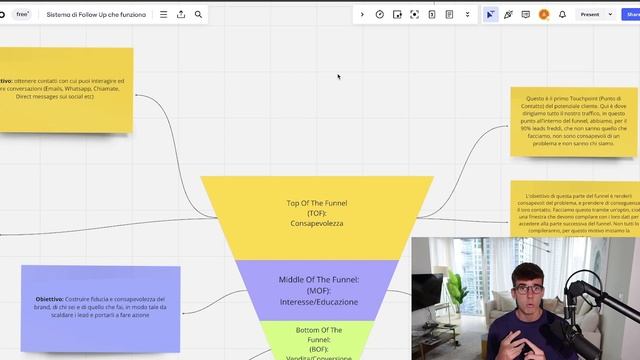Click the free plan badge
Viewport: 640px width, 360px height.
coord(22,14)
